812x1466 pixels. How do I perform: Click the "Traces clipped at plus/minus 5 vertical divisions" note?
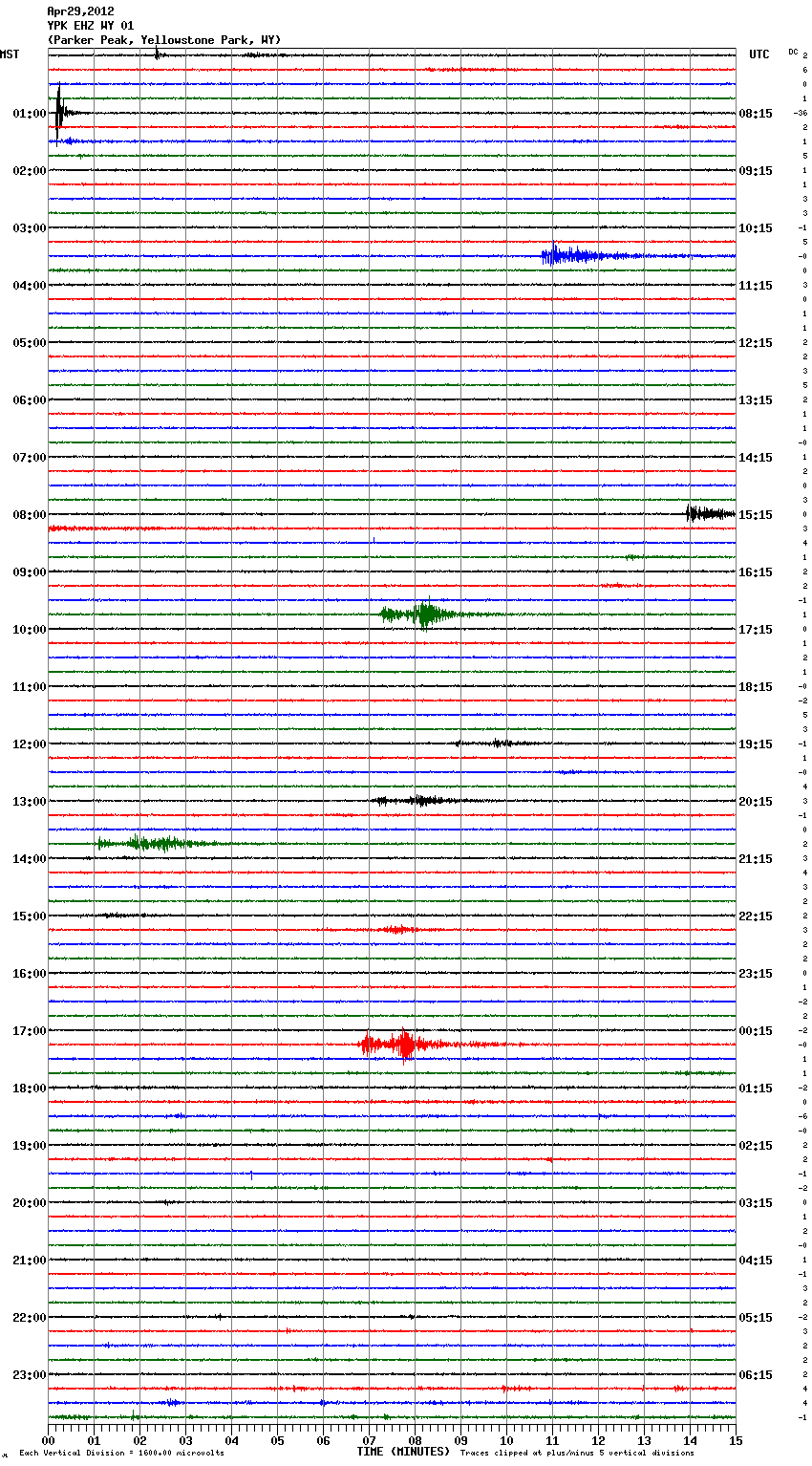pos(577,1454)
